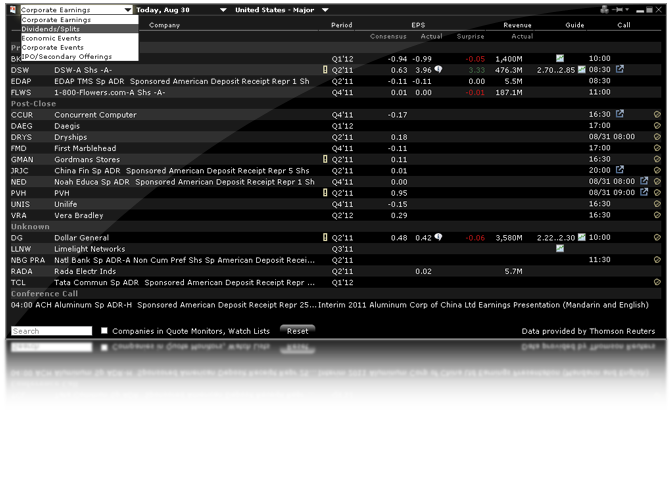Select the Concurrent Computer company name
The height and width of the screenshot is (500, 672).
pyautogui.click(x=95, y=114)
